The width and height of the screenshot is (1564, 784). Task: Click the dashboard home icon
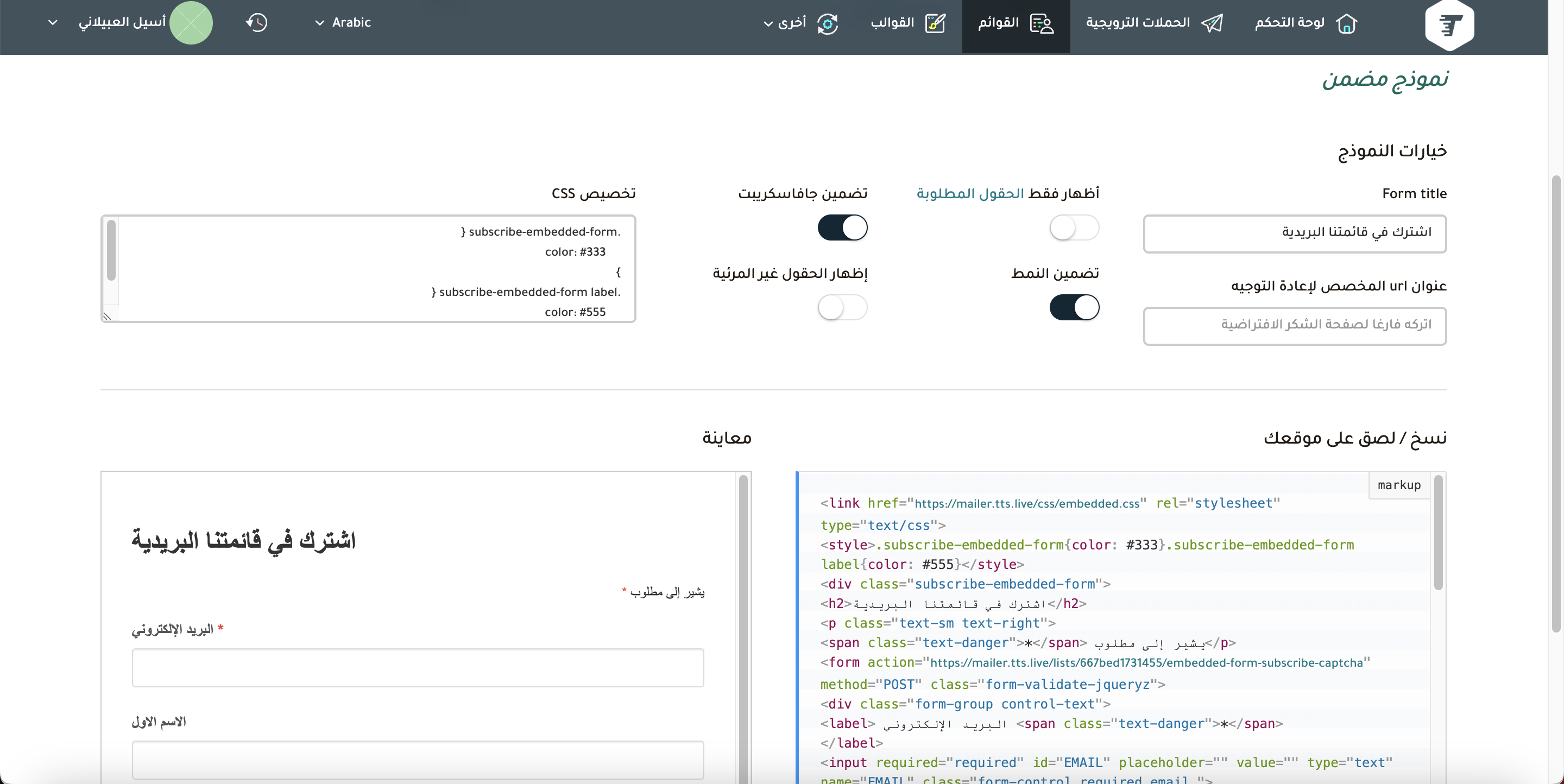point(1346,24)
